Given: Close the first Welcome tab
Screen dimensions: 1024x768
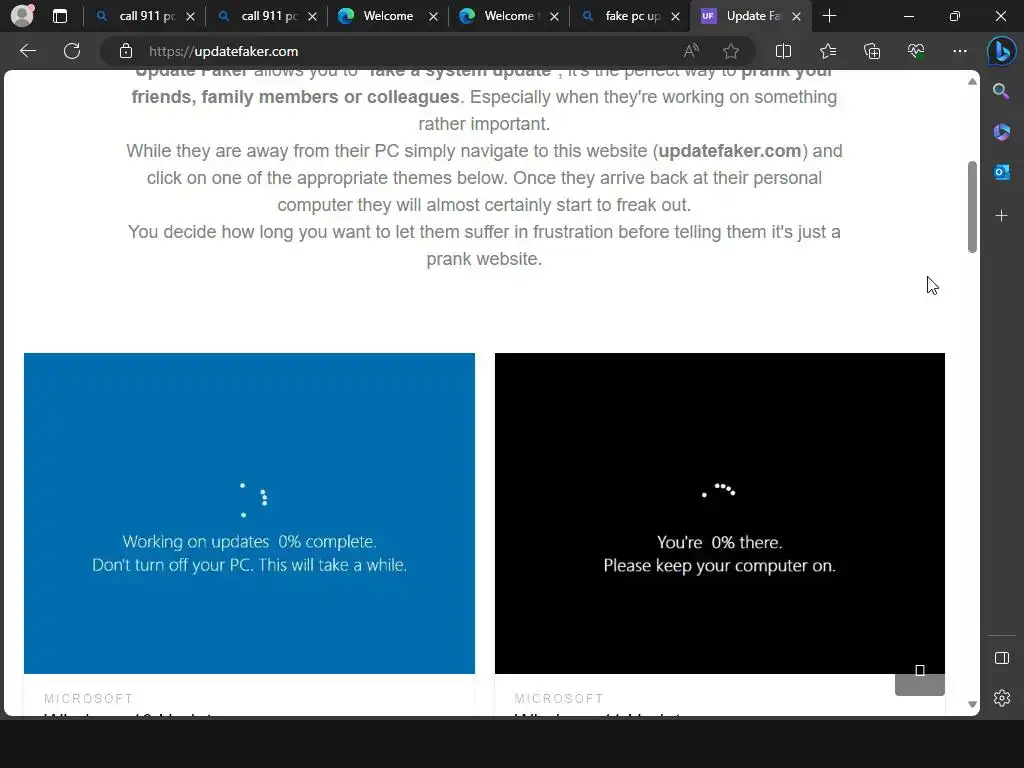Looking at the screenshot, I should click(433, 16).
